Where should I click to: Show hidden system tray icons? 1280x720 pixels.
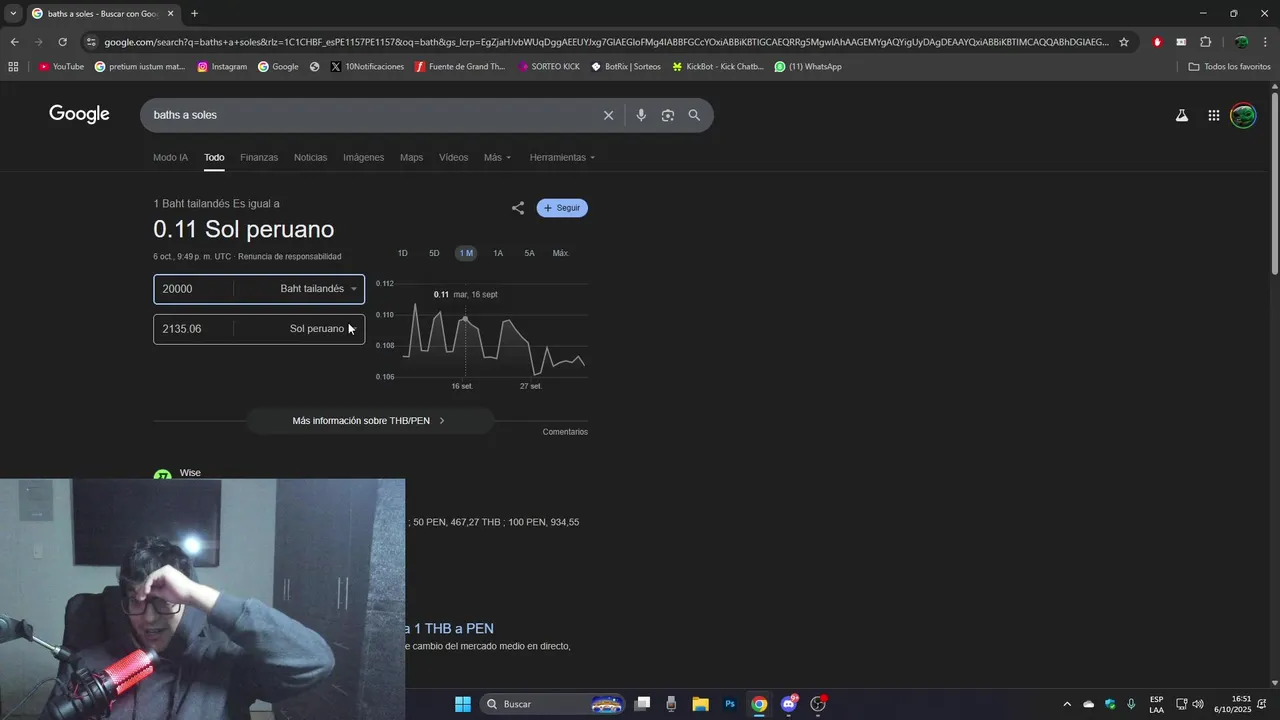1066,704
